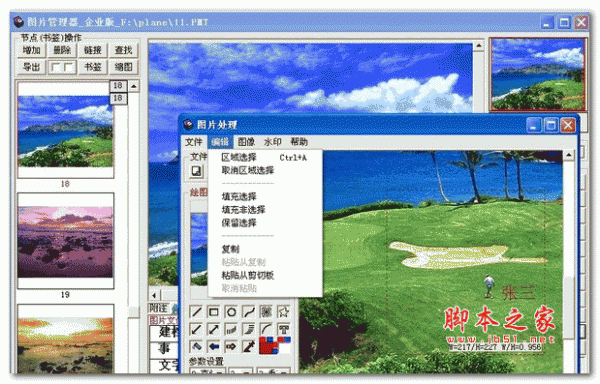Switch to the 附注 tab

pos(158,308)
